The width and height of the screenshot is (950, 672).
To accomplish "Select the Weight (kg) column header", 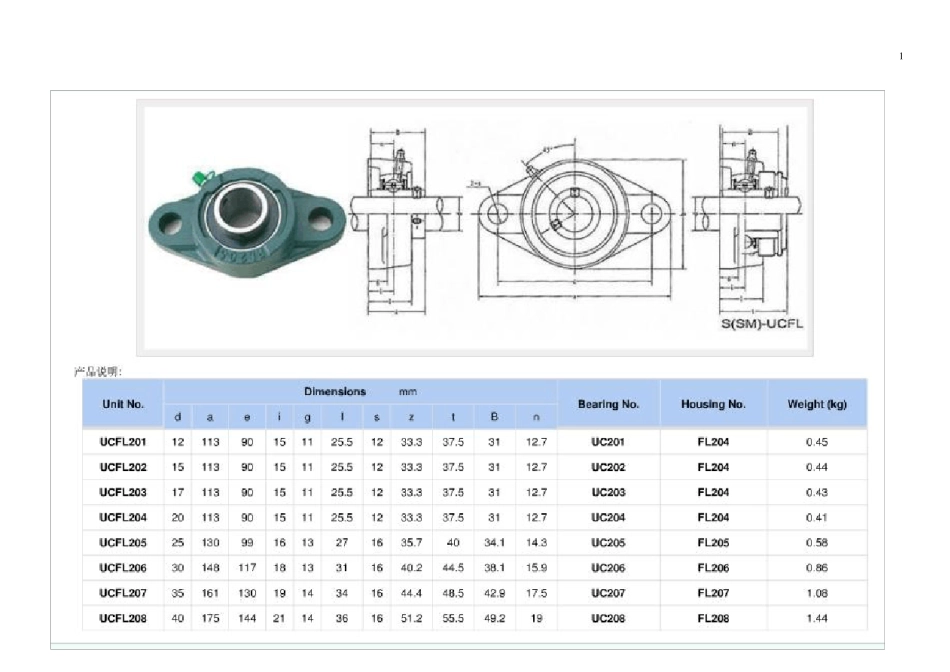I will click(817, 404).
